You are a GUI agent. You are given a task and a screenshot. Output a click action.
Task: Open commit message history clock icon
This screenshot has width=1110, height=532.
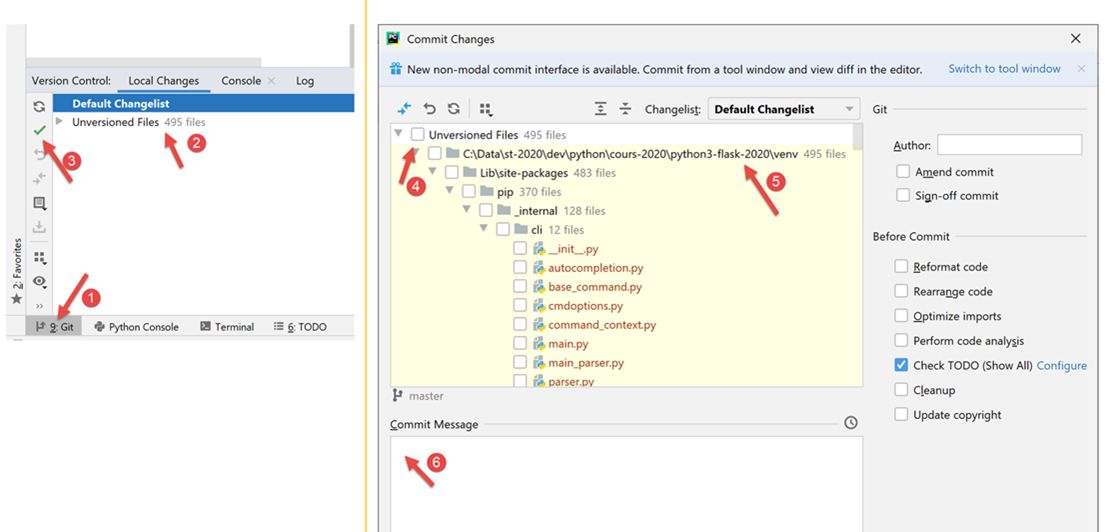[851, 423]
